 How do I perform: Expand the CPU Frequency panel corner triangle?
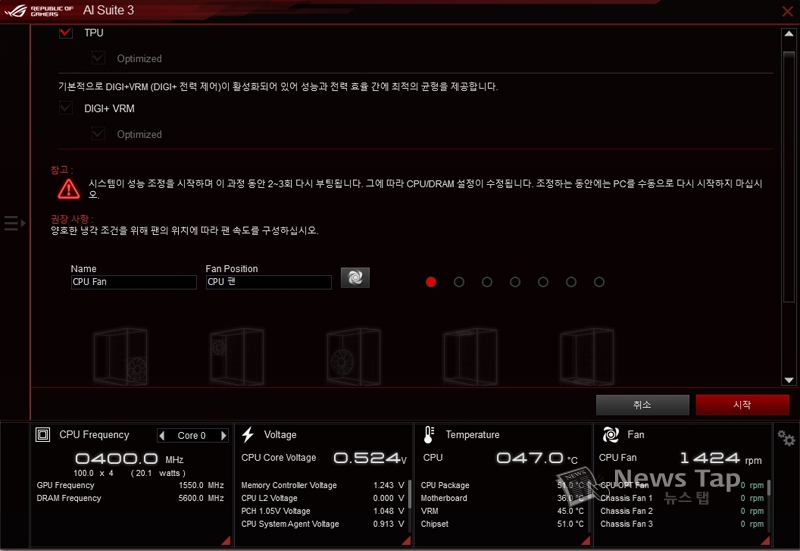point(224,541)
